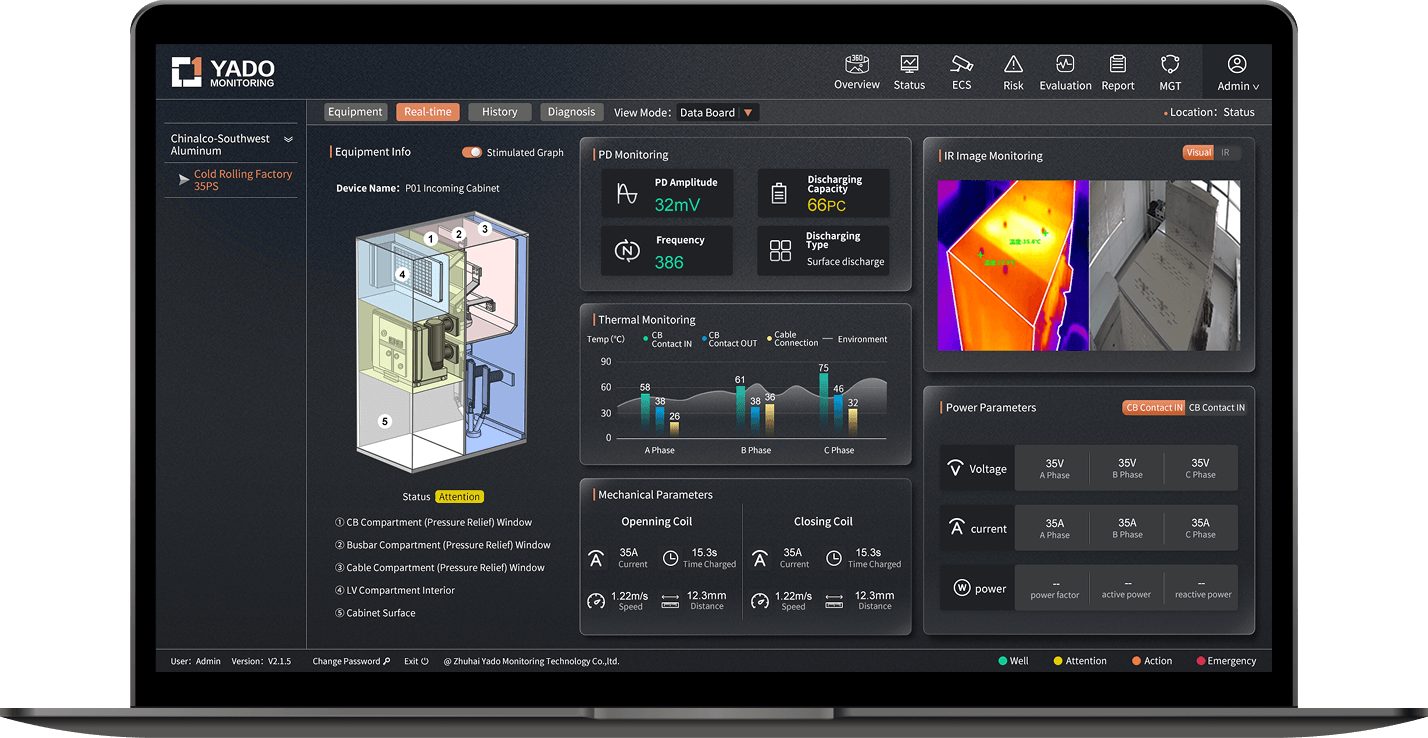Select Cable Compartment (Pressure Relief) Window item
Screen dimensions: 1428x738
coord(440,568)
